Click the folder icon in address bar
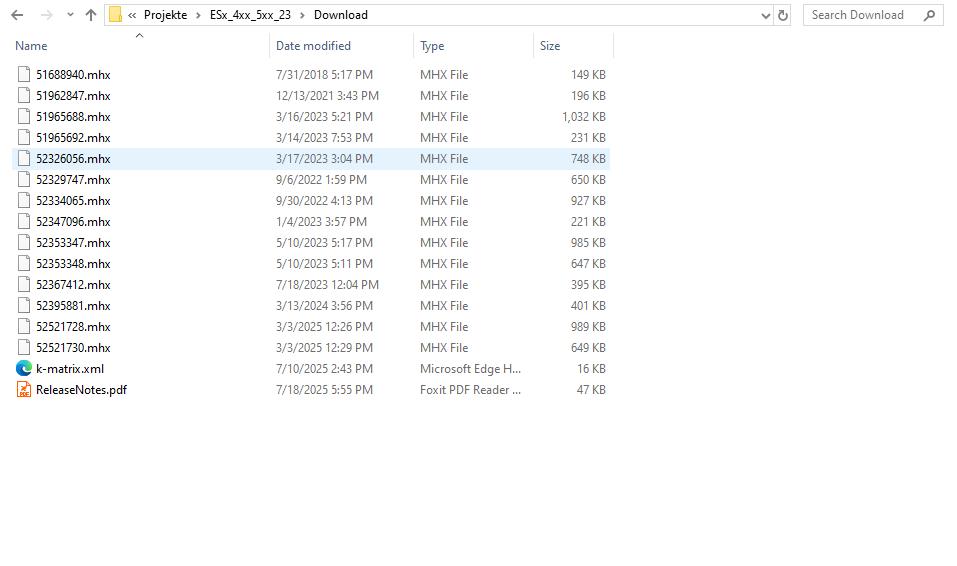This screenshot has height=566, width=957. click(x=115, y=15)
